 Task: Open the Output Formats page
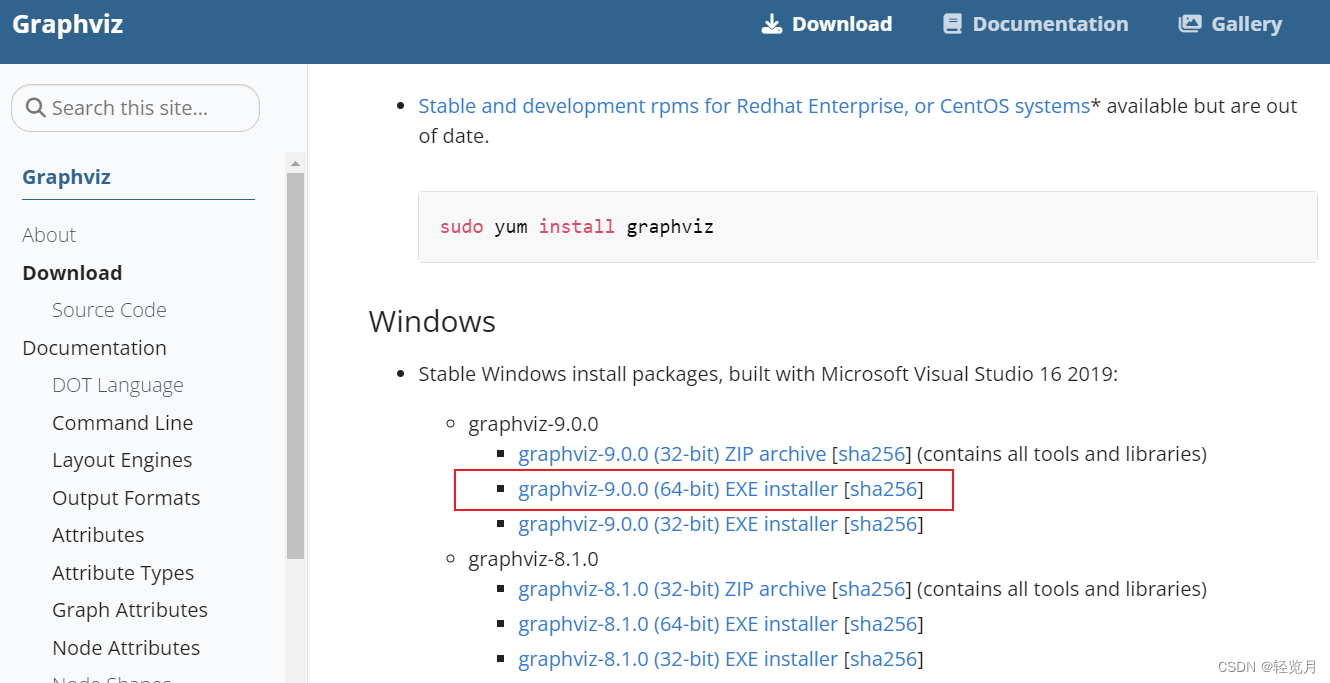pyautogui.click(x=126, y=497)
